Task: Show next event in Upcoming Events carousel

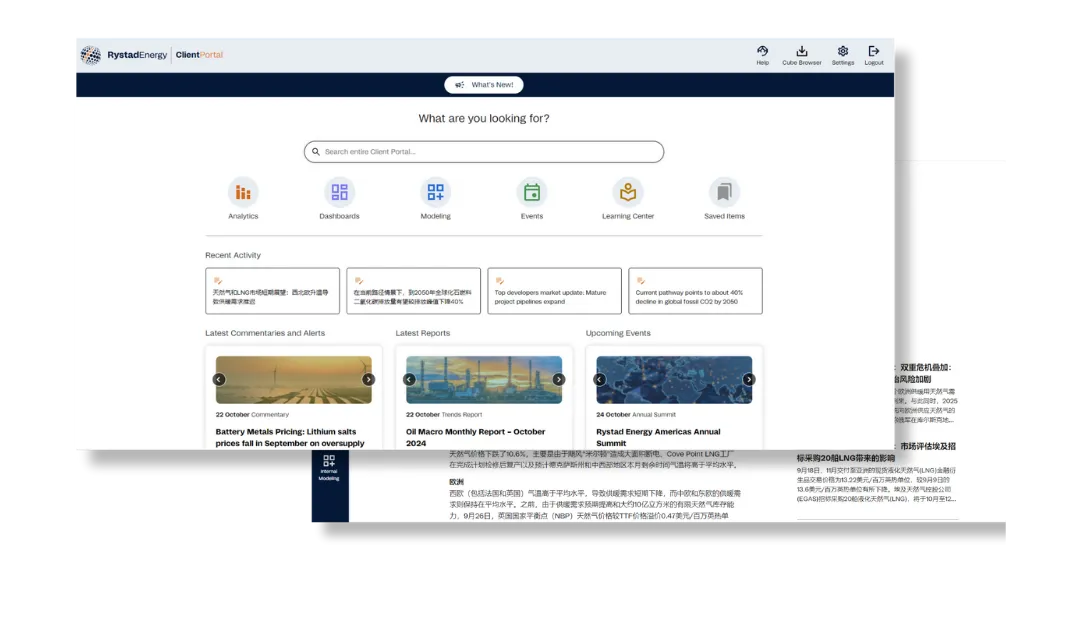Action: (749, 380)
